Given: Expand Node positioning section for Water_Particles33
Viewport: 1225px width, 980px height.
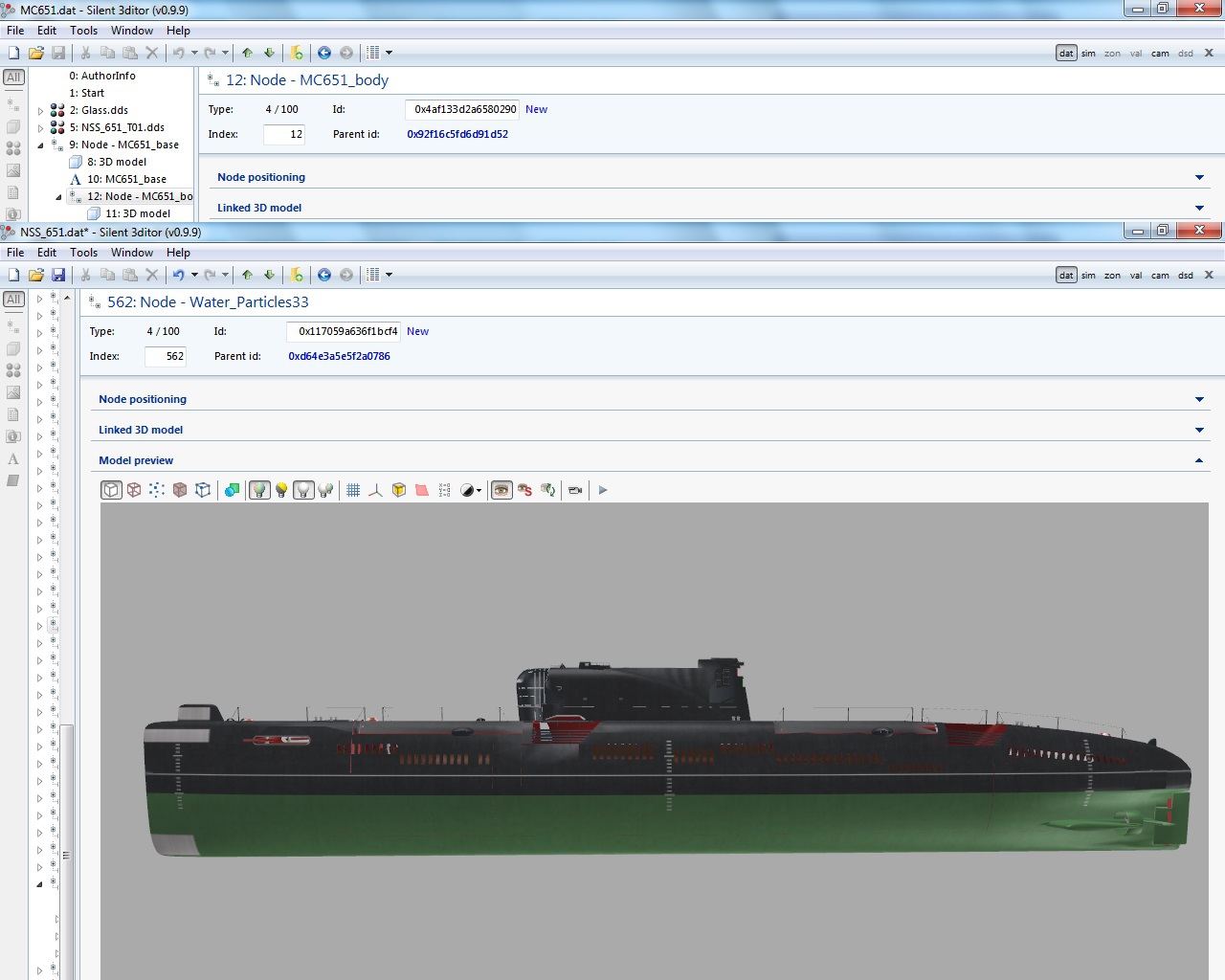Looking at the screenshot, I should point(1199,400).
